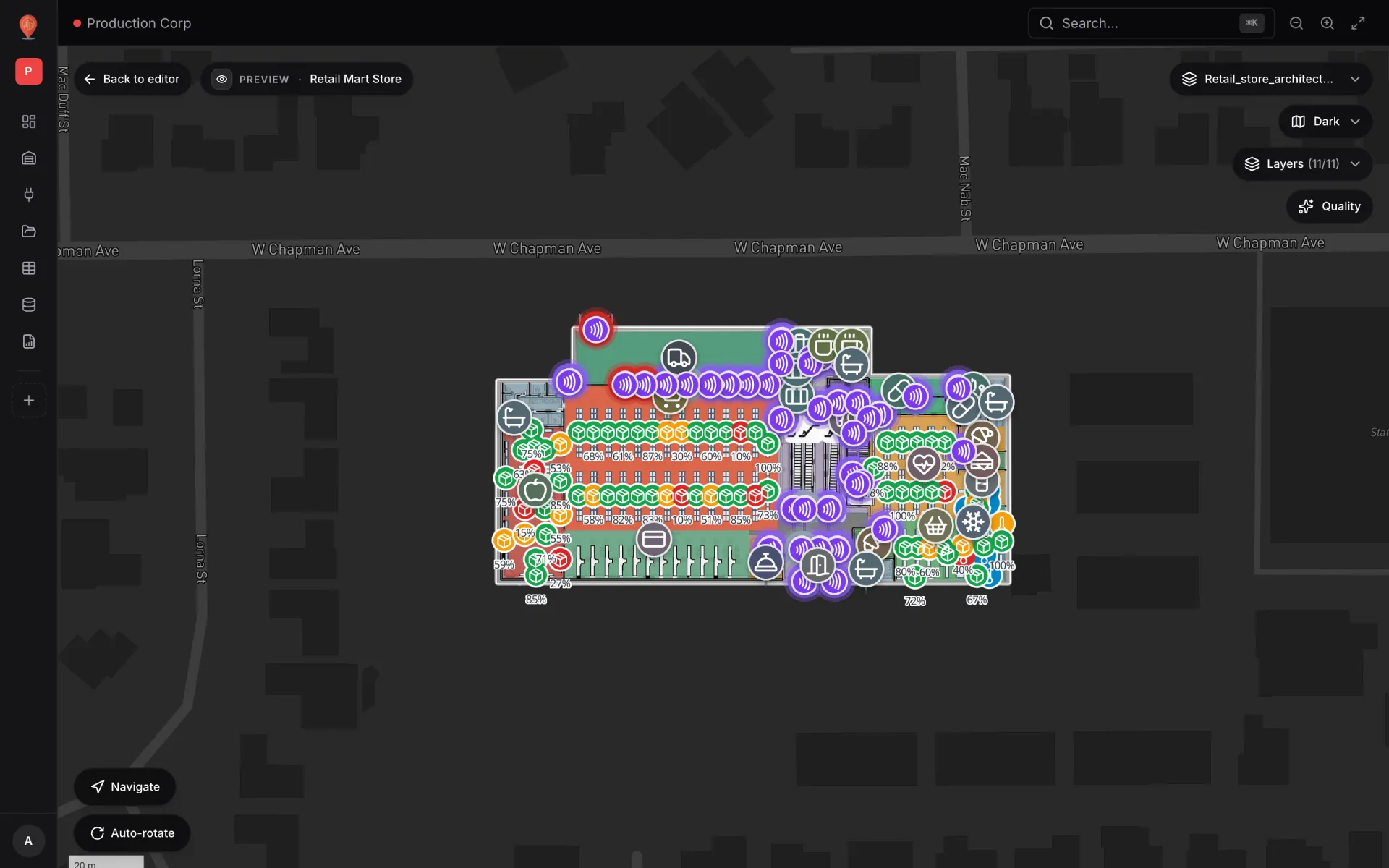The height and width of the screenshot is (868, 1389).
Task: Expand the Layers (11/11) dropdown
Action: [1302, 164]
